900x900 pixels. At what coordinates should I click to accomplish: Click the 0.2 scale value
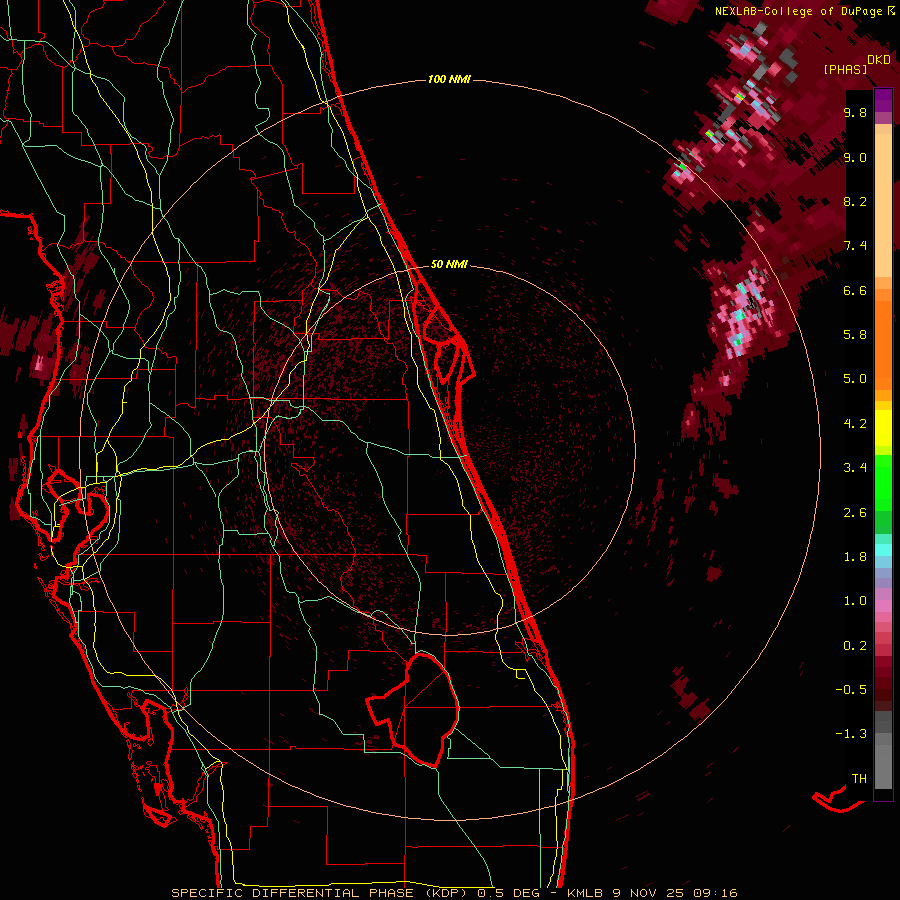[855, 646]
